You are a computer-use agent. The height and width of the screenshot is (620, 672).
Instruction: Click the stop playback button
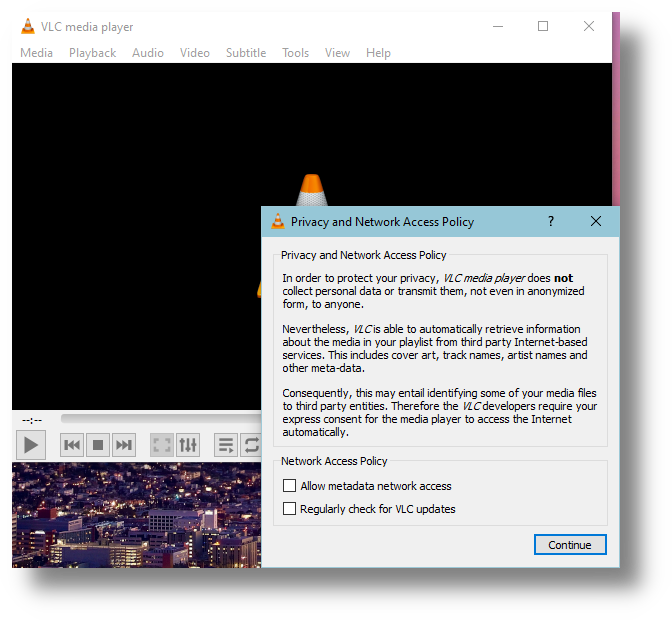(98, 445)
